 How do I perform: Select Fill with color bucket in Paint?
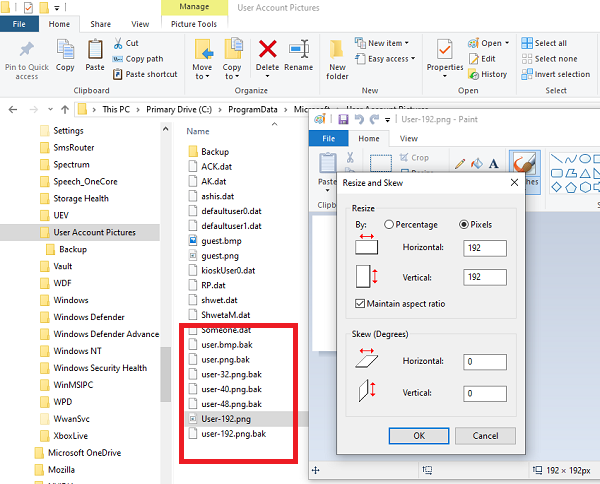click(x=477, y=164)
